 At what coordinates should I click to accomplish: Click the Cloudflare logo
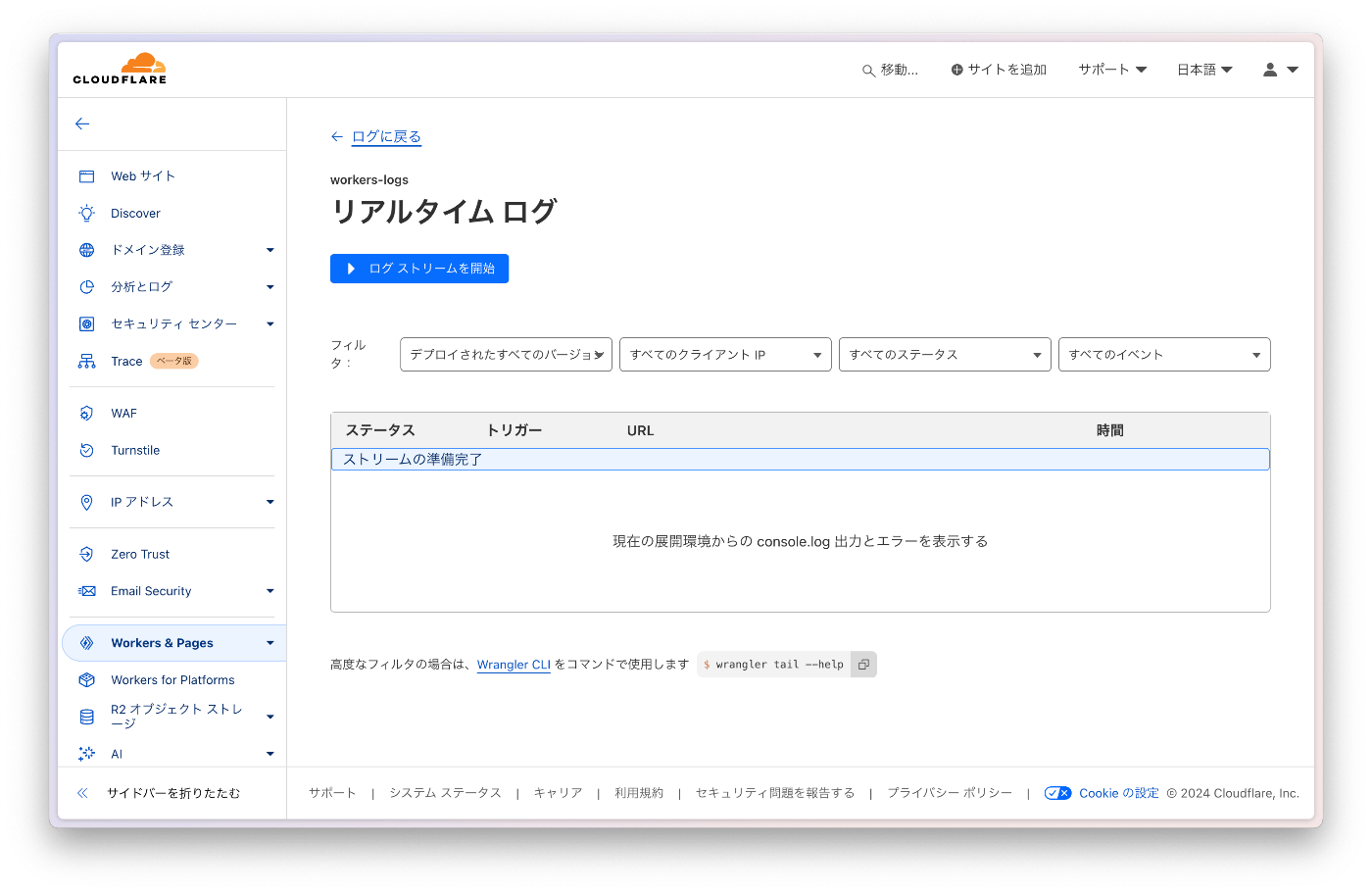click(x=120, y=69)
